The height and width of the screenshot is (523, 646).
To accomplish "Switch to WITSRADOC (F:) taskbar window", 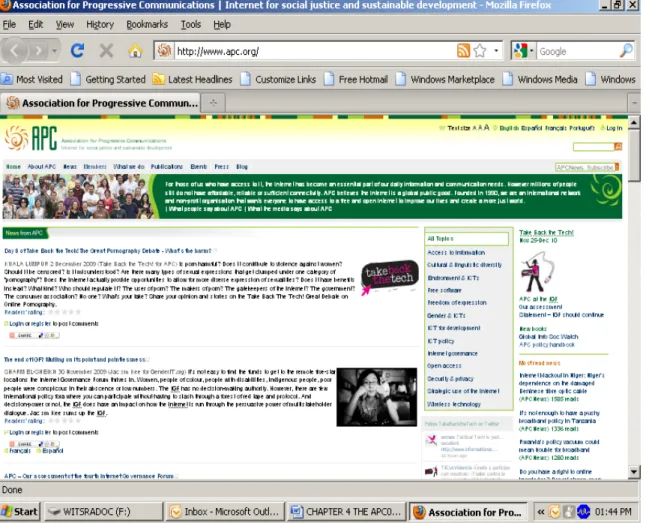I will [103, 511].
